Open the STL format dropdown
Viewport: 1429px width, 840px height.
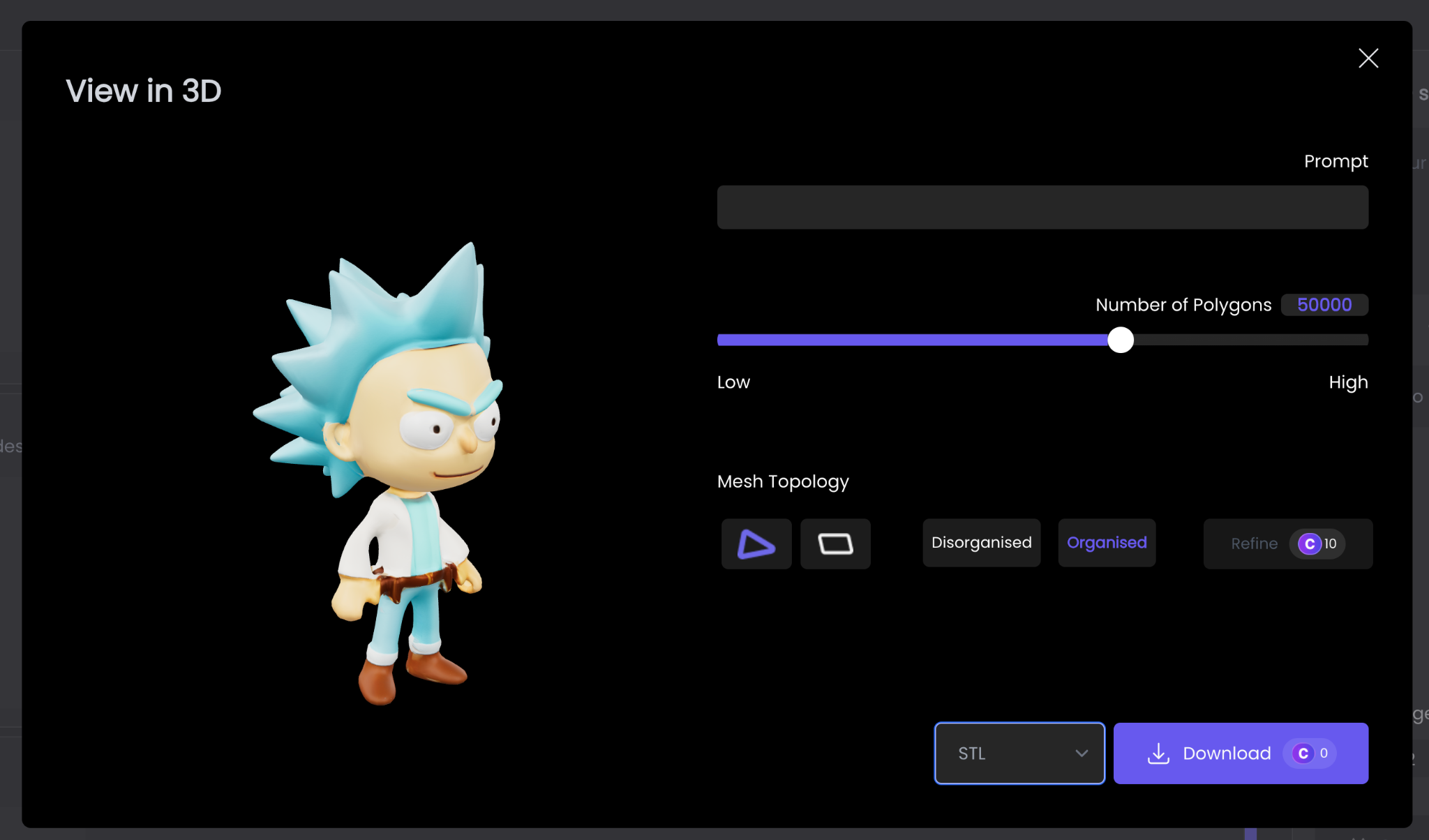pos(1019,753)
